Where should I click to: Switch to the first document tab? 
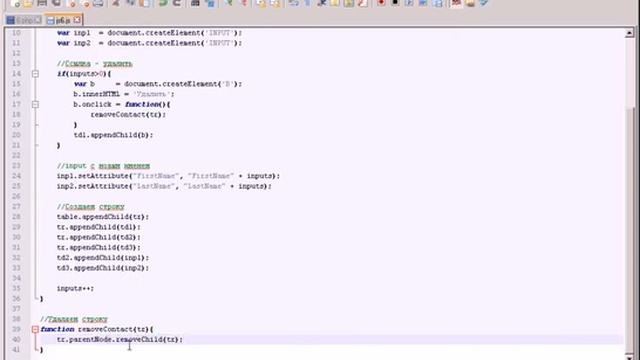(24, 20)
